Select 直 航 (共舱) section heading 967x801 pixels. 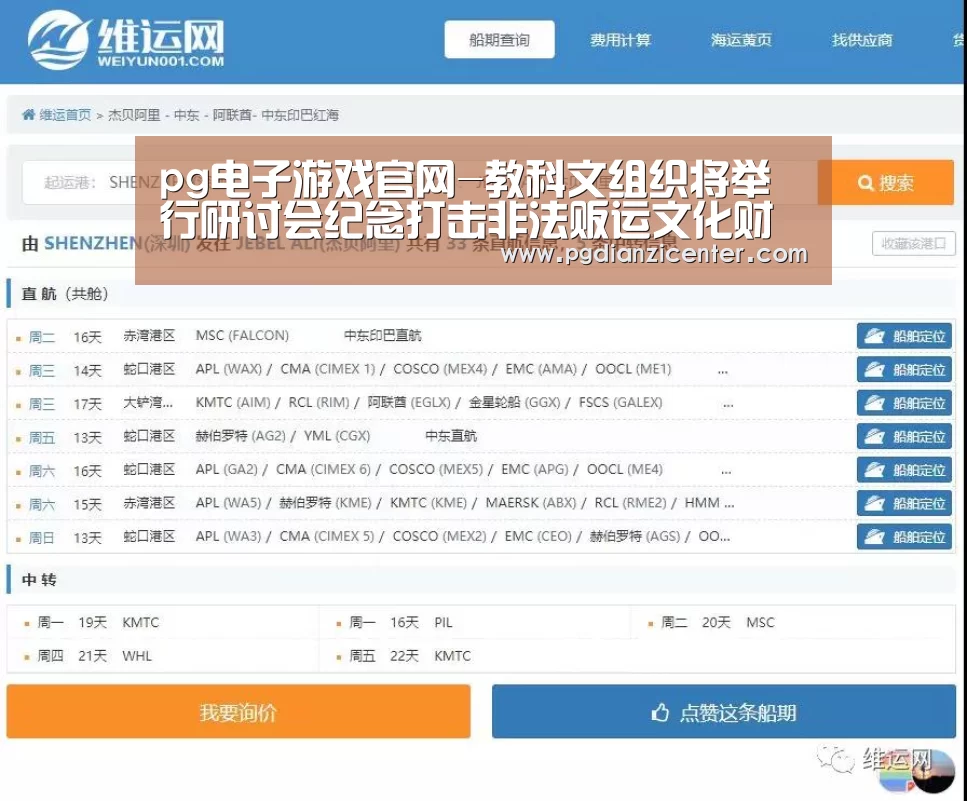tap(65, 294)
